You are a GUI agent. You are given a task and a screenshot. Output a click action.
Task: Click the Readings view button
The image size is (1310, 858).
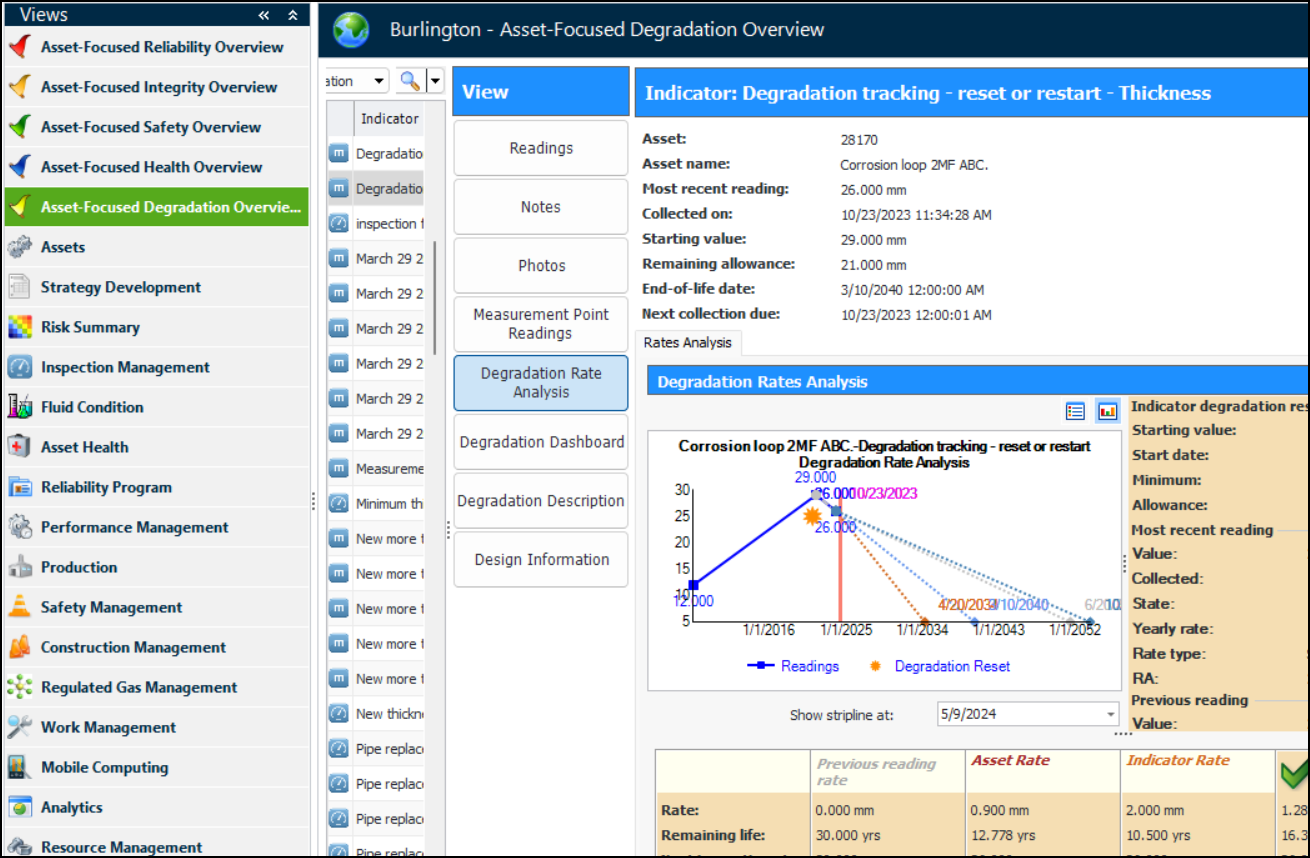click(x=541, y=148)
